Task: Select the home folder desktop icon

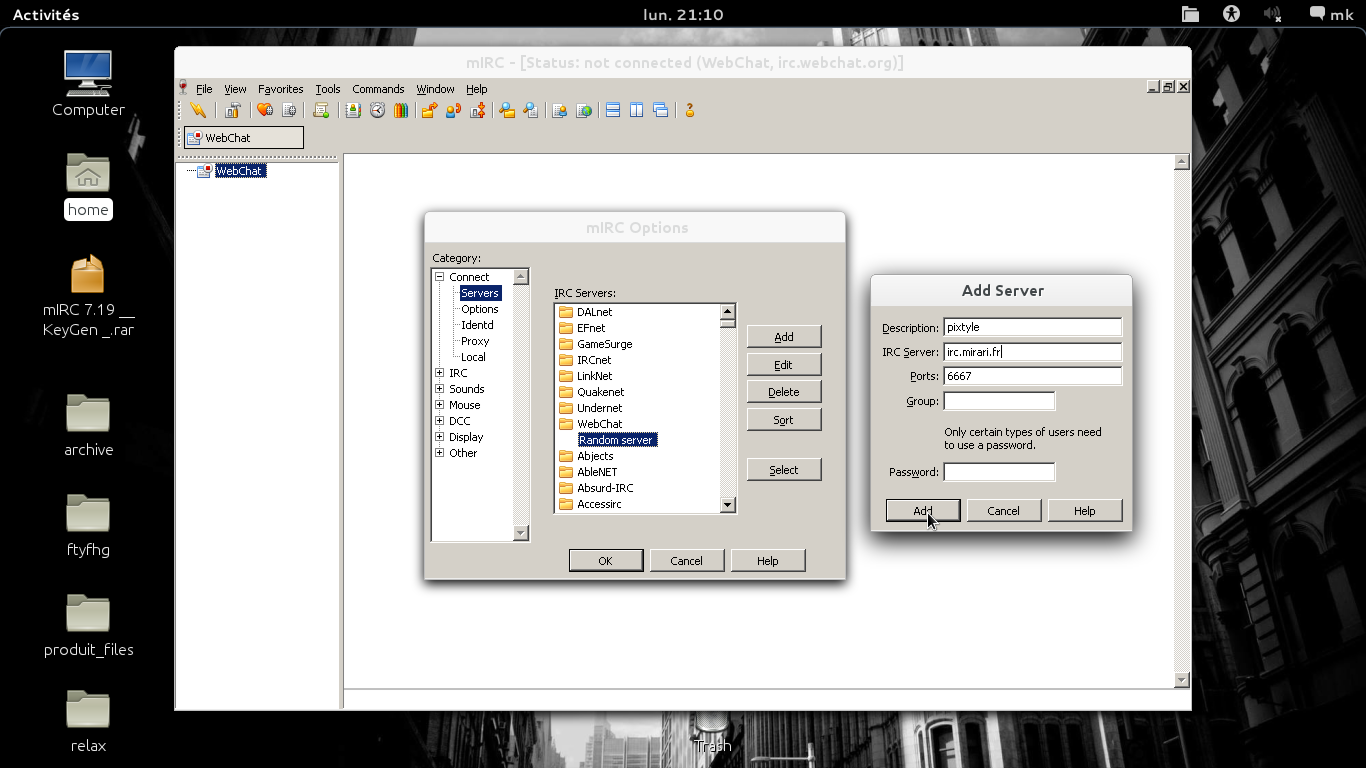Action: click(x=88, y=186)
